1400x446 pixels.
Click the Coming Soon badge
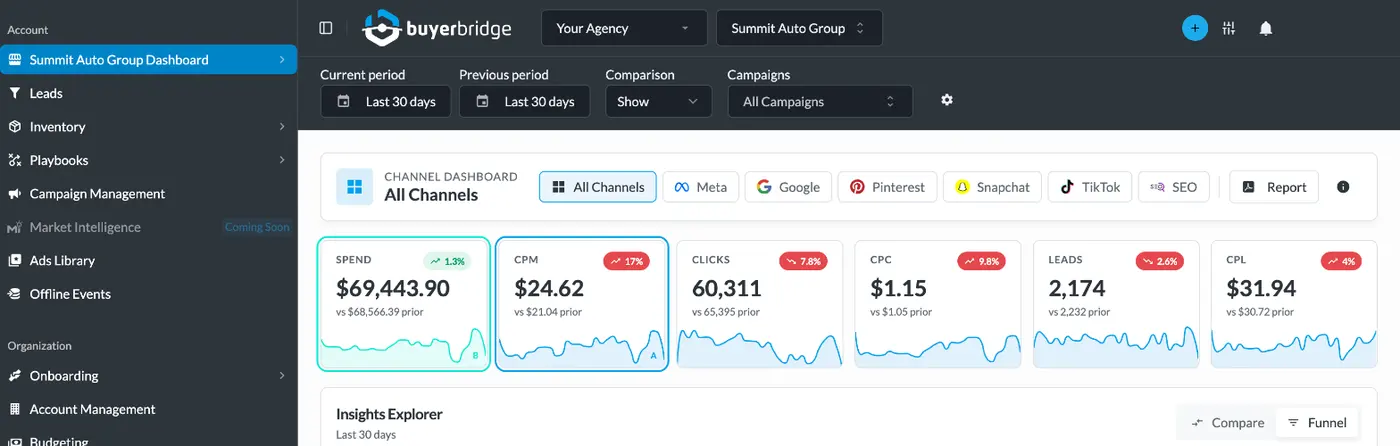click(x=257, y=227)
